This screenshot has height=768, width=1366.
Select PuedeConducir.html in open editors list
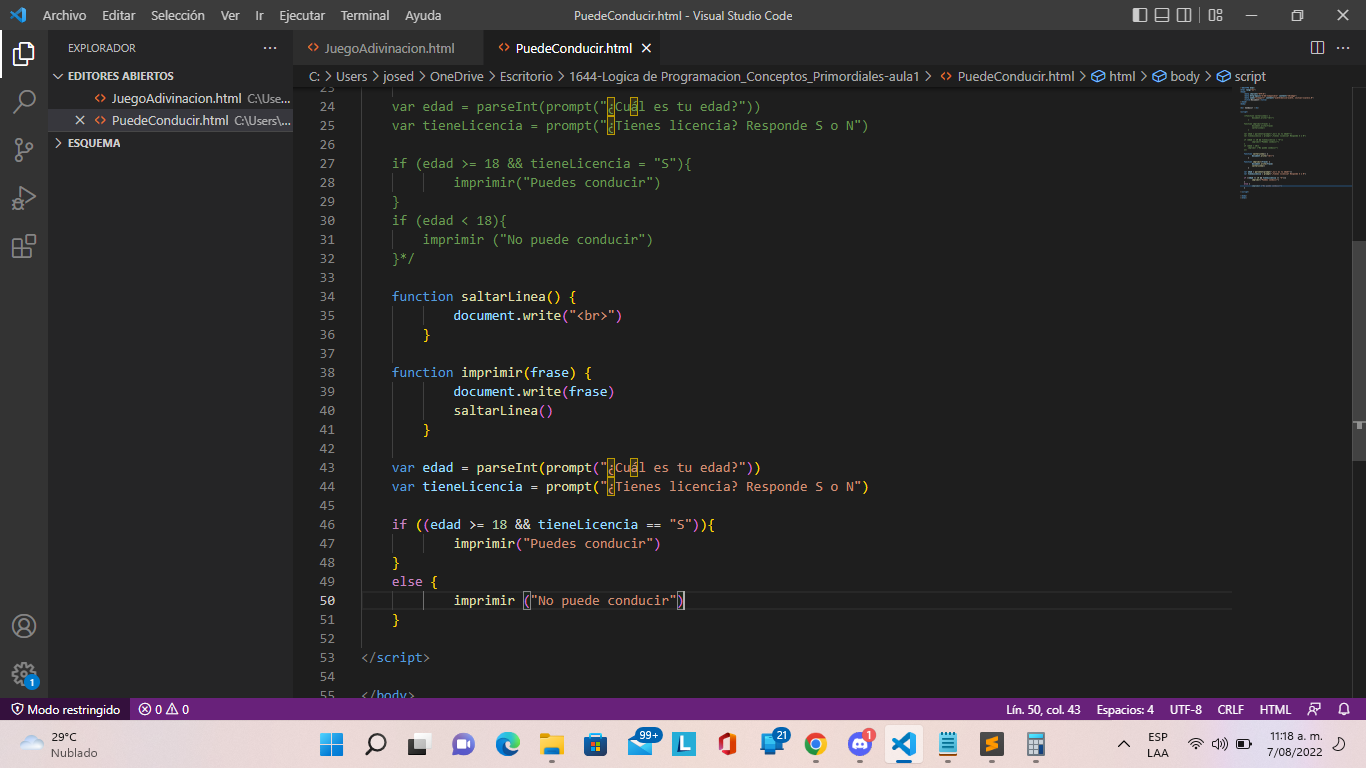170,120
